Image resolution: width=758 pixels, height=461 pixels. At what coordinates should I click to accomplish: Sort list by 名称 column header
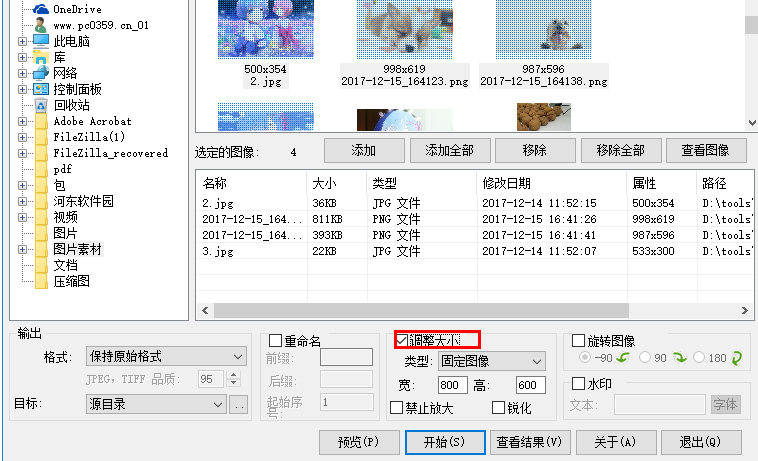click(x=252, y=183)
